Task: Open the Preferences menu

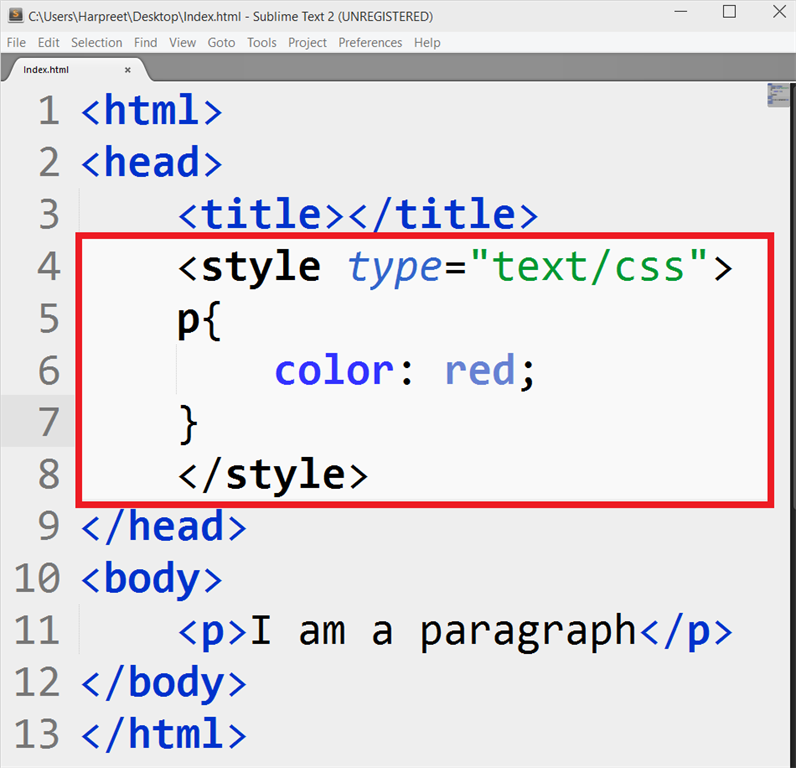Action: [x=370, y=43]
